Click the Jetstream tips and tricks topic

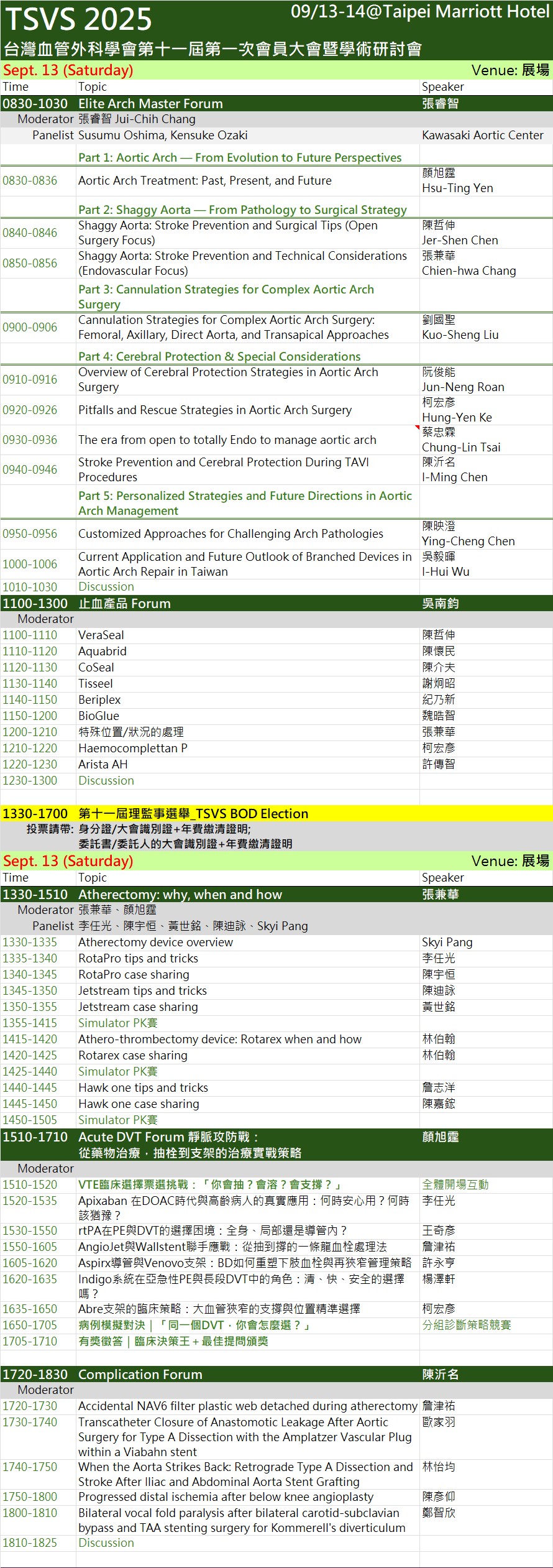click(x=142, y=991)
